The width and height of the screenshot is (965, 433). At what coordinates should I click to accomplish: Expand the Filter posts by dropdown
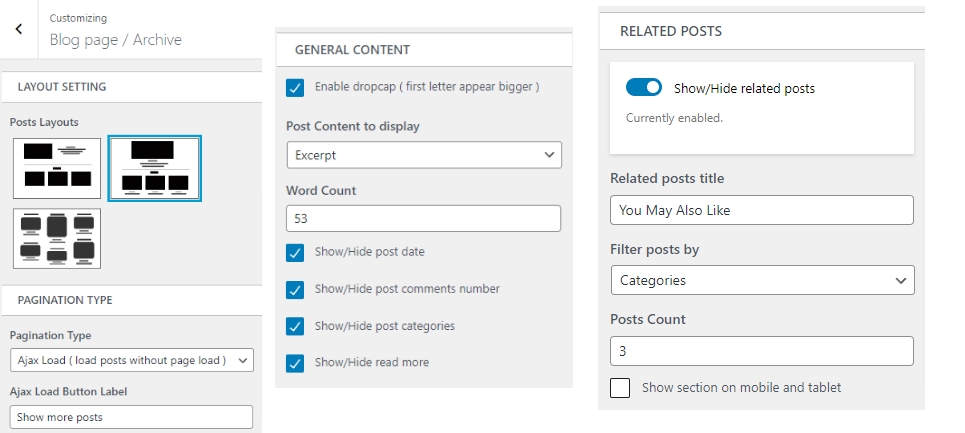pyautogui.click(x=762, y=280)
